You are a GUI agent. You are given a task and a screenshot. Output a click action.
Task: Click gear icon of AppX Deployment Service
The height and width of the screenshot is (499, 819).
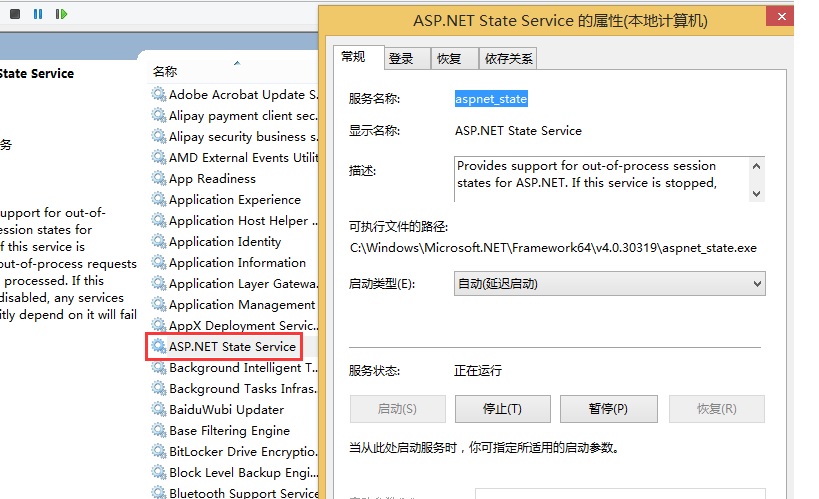click(159, 326)
